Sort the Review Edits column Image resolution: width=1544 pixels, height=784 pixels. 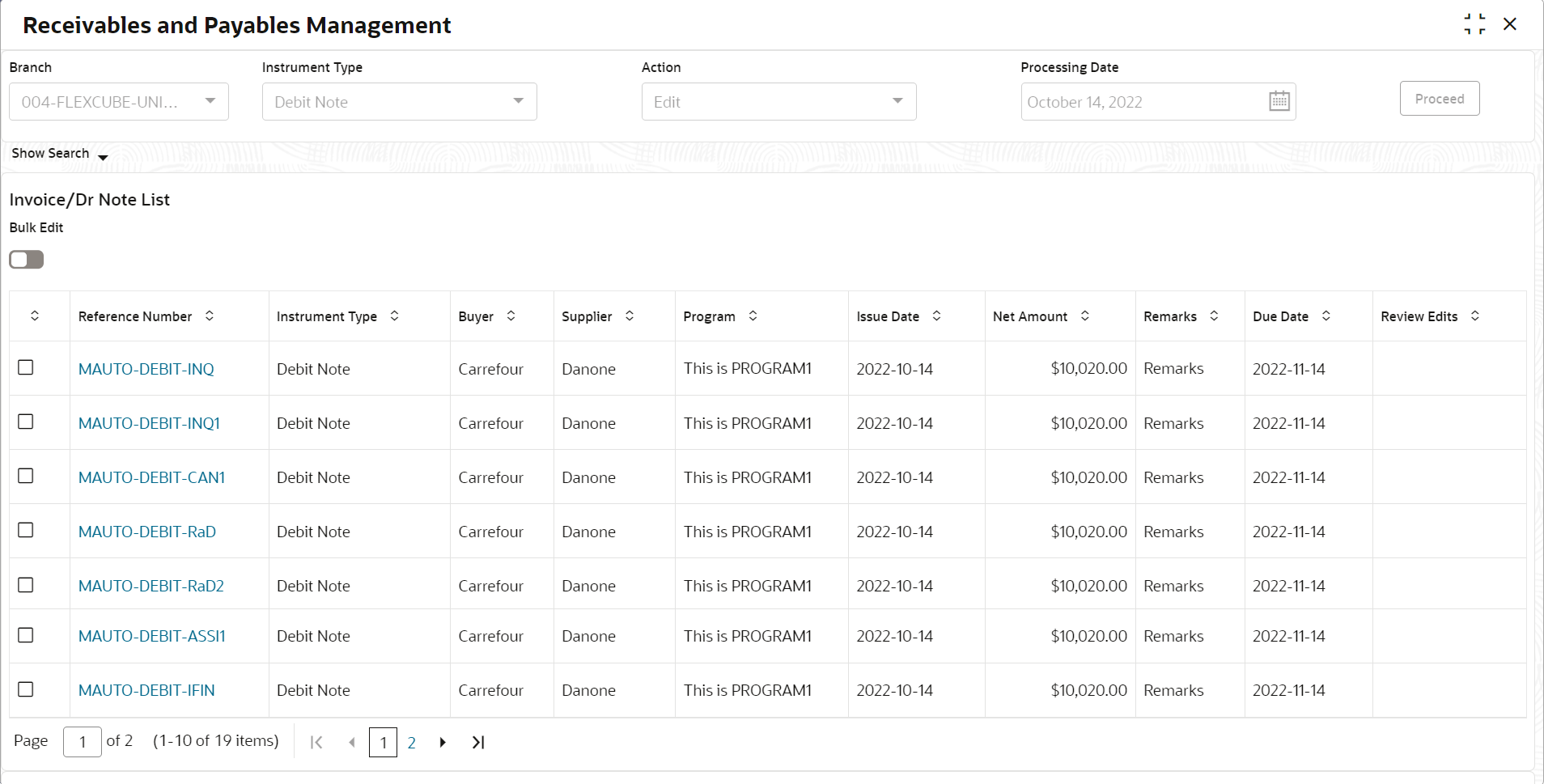1475,316
